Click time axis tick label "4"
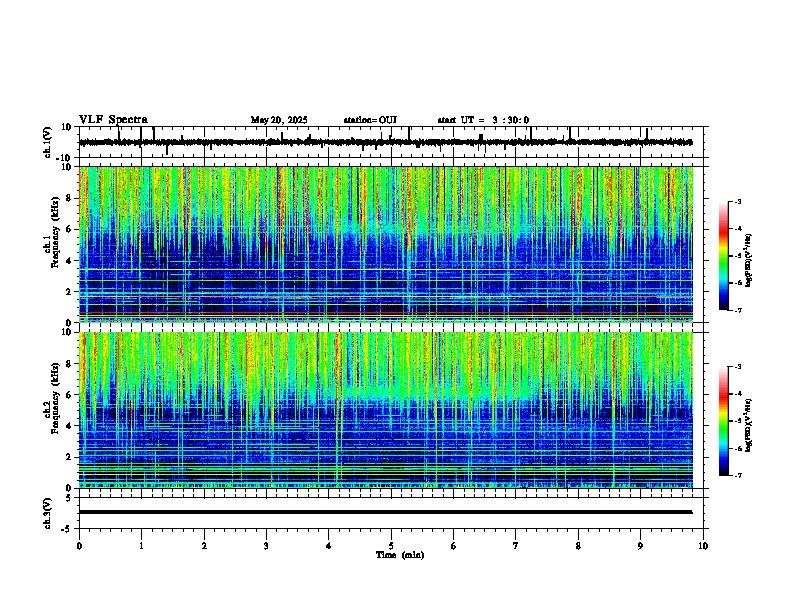Viewport: 792px width, 612px height. (329, 546)
